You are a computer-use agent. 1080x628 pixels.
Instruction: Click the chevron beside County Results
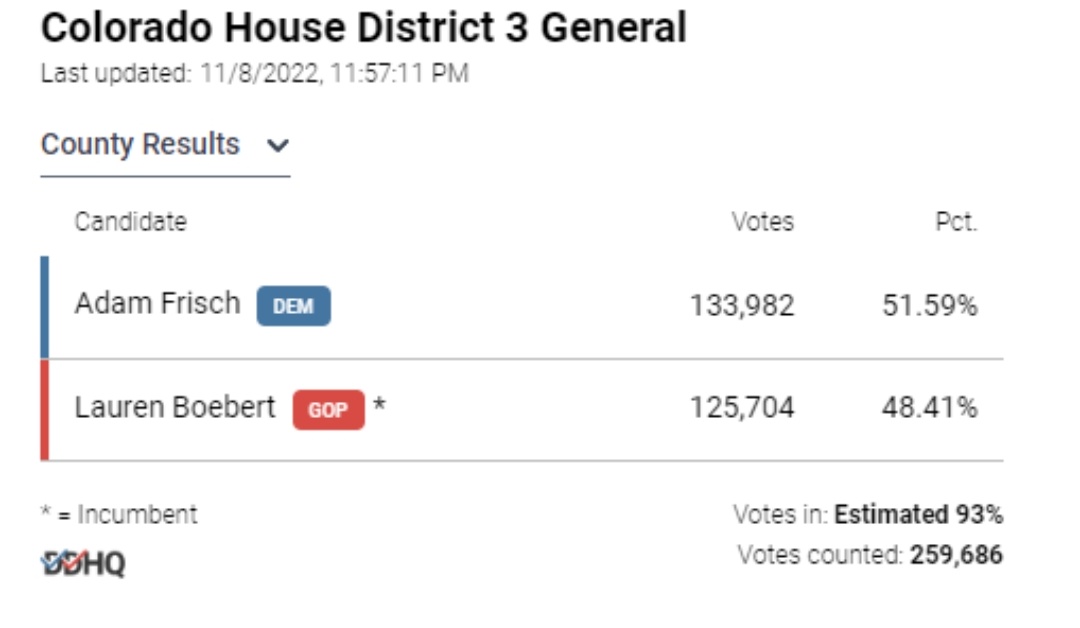pyautogui.click(x=278, y=146)
